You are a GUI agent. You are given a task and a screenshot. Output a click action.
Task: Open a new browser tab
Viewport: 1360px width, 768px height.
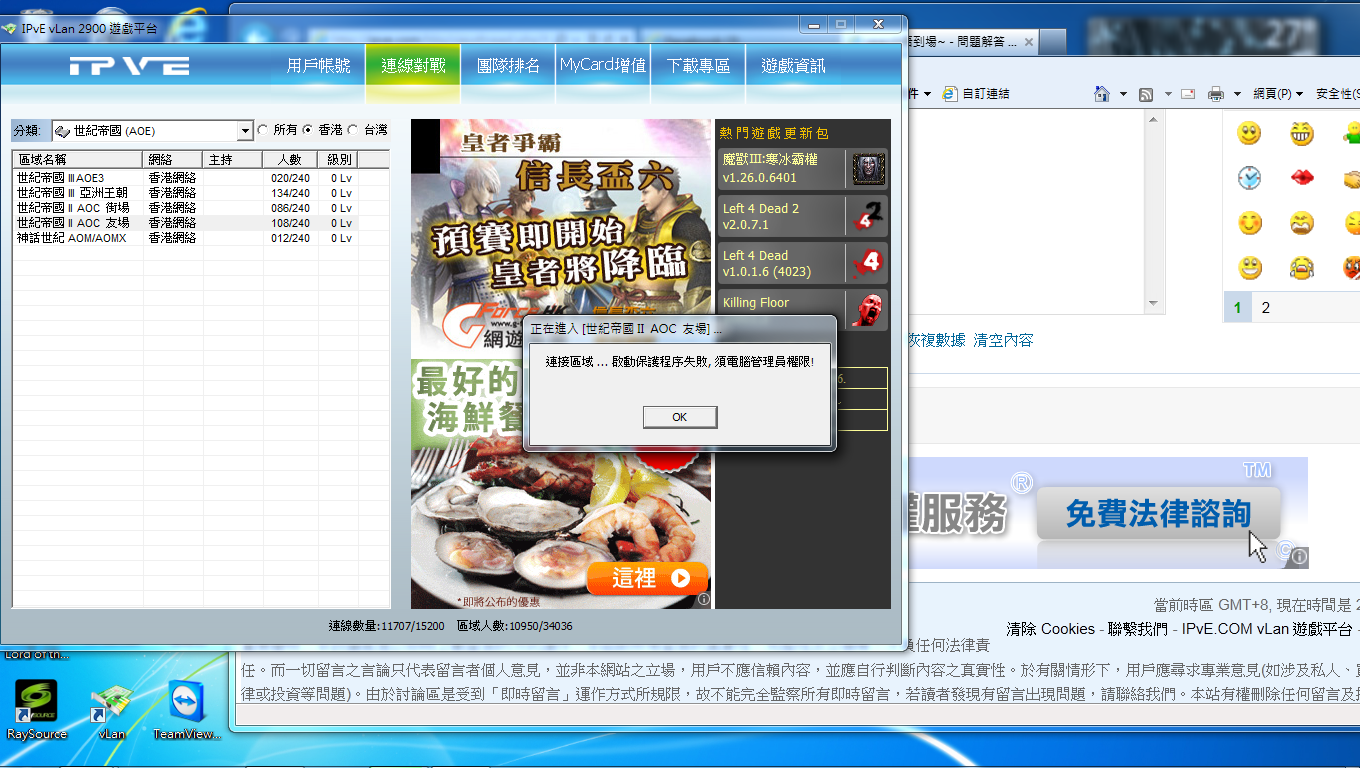click(x=1052, y=42)
